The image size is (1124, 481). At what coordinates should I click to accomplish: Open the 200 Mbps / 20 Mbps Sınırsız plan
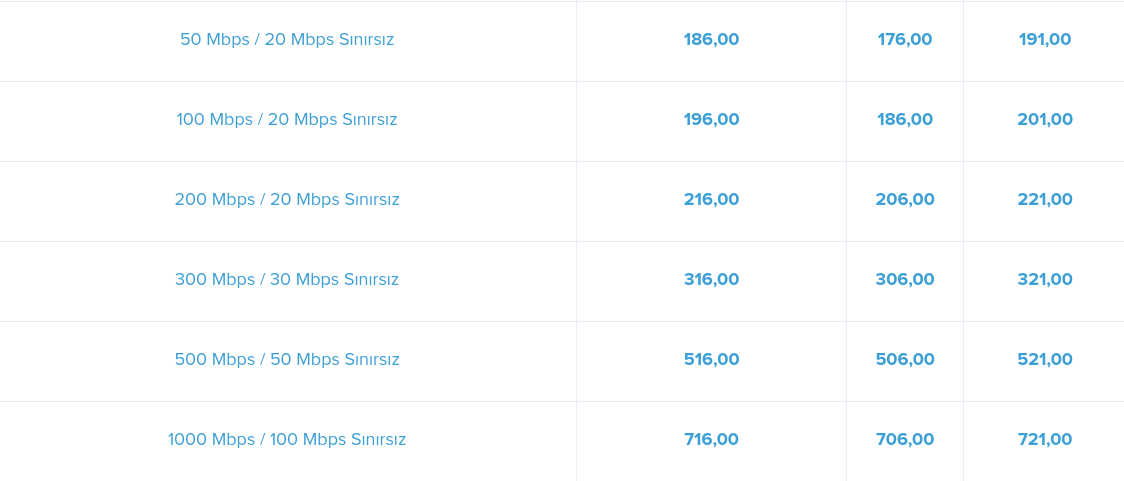coord(287,200)
